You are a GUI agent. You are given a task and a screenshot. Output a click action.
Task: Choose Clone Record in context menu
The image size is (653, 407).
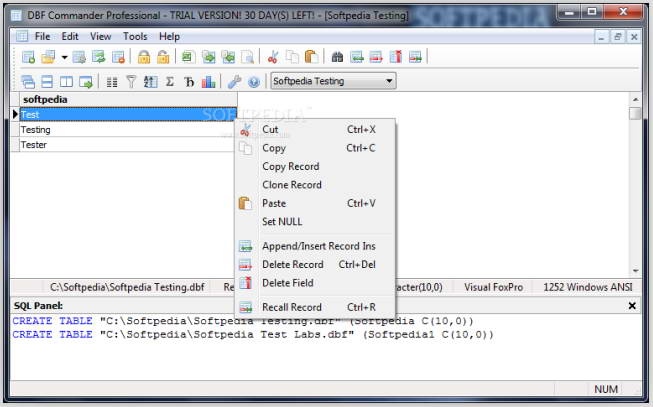pos(314,185)
